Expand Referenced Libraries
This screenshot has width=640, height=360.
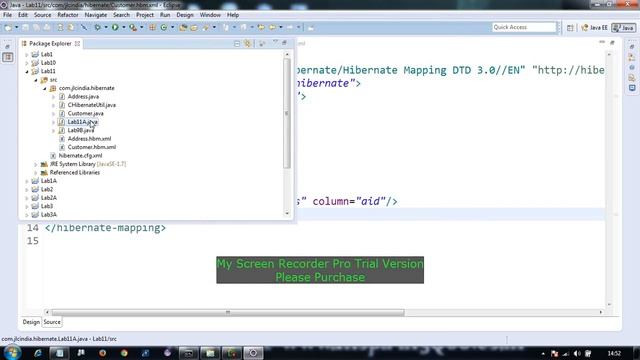pos(36,173)
